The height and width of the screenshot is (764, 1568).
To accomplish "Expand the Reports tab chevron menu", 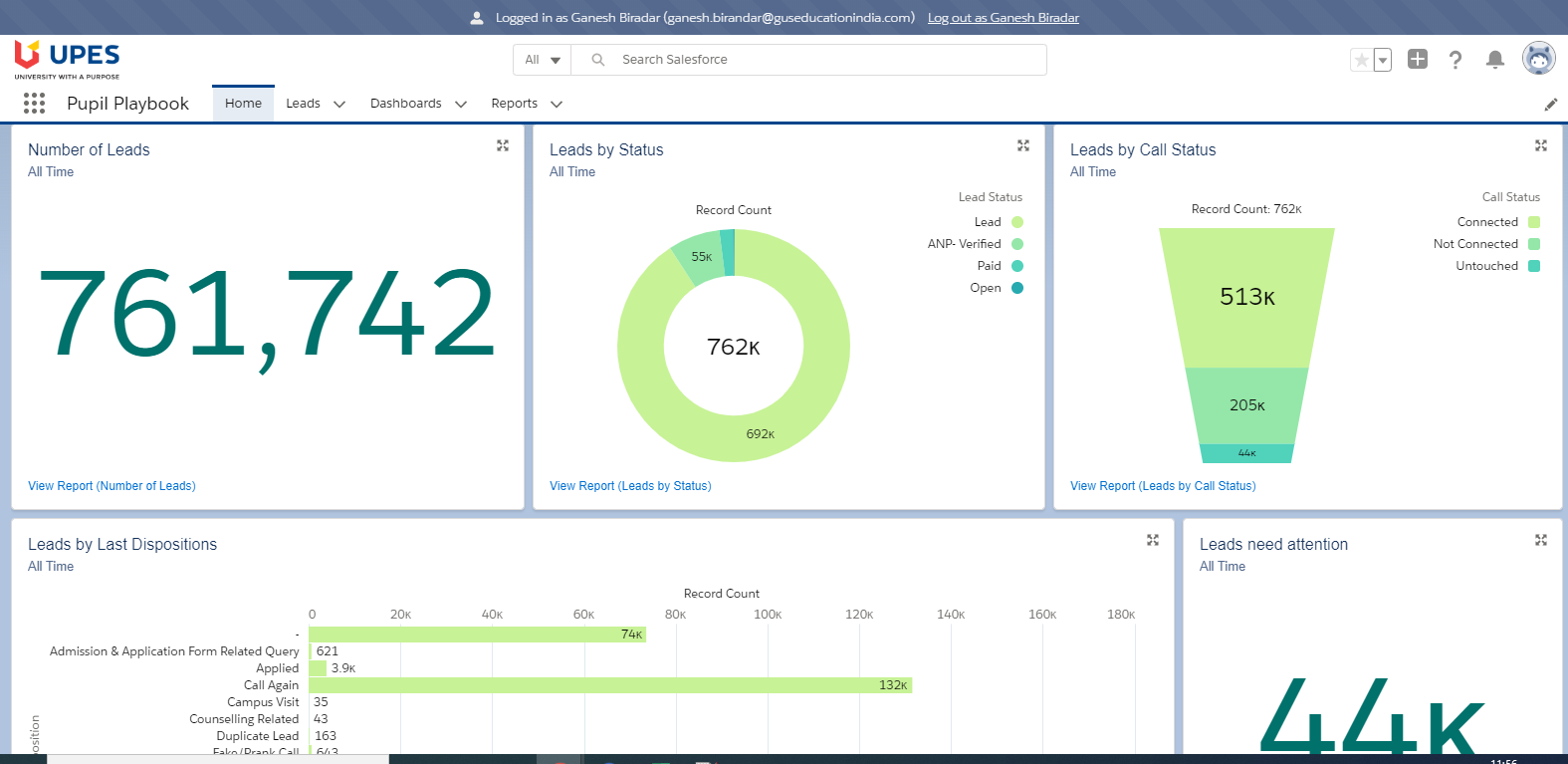I will pos(557,104).
